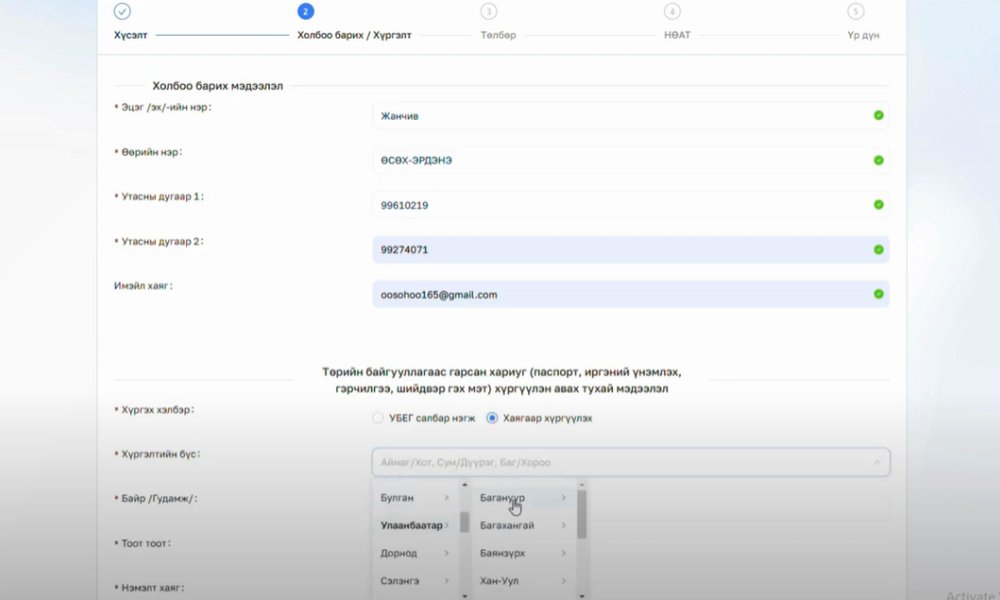Go to the Үр дүн step
This screenshot has width=1000, height=600.
tap(863, 35)
